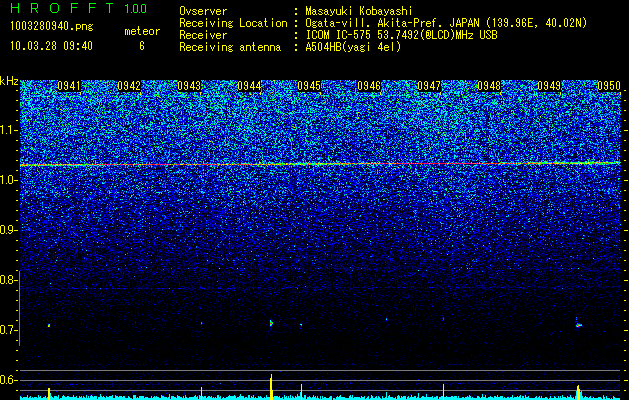
Task: Click location text Ogata-vill. Akita-Pref. JAPAN
Action: (x=392, y=23)
